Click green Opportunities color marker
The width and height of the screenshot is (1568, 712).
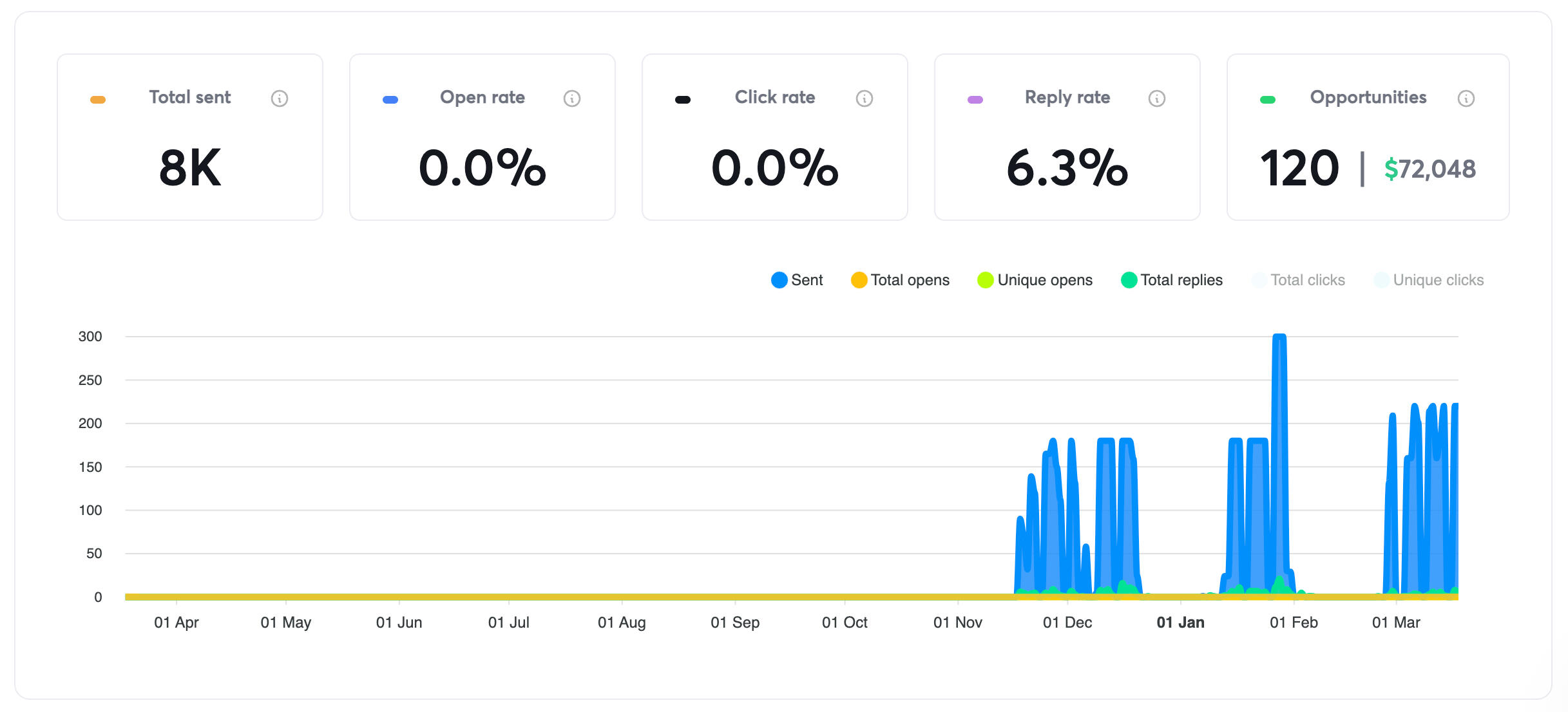coord(1267,100)
